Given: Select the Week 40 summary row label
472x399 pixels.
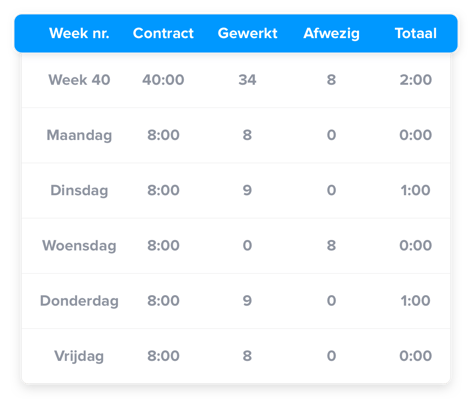Looking at the screenshot, I should pyautogui.click(x=79, y=80).
